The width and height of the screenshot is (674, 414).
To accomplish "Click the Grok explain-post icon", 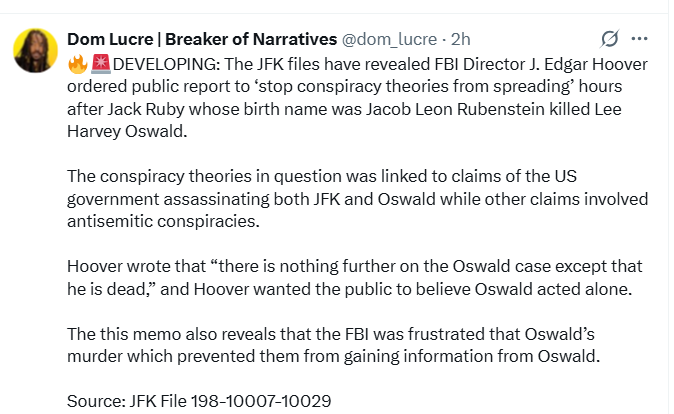I will coord(608,39).
